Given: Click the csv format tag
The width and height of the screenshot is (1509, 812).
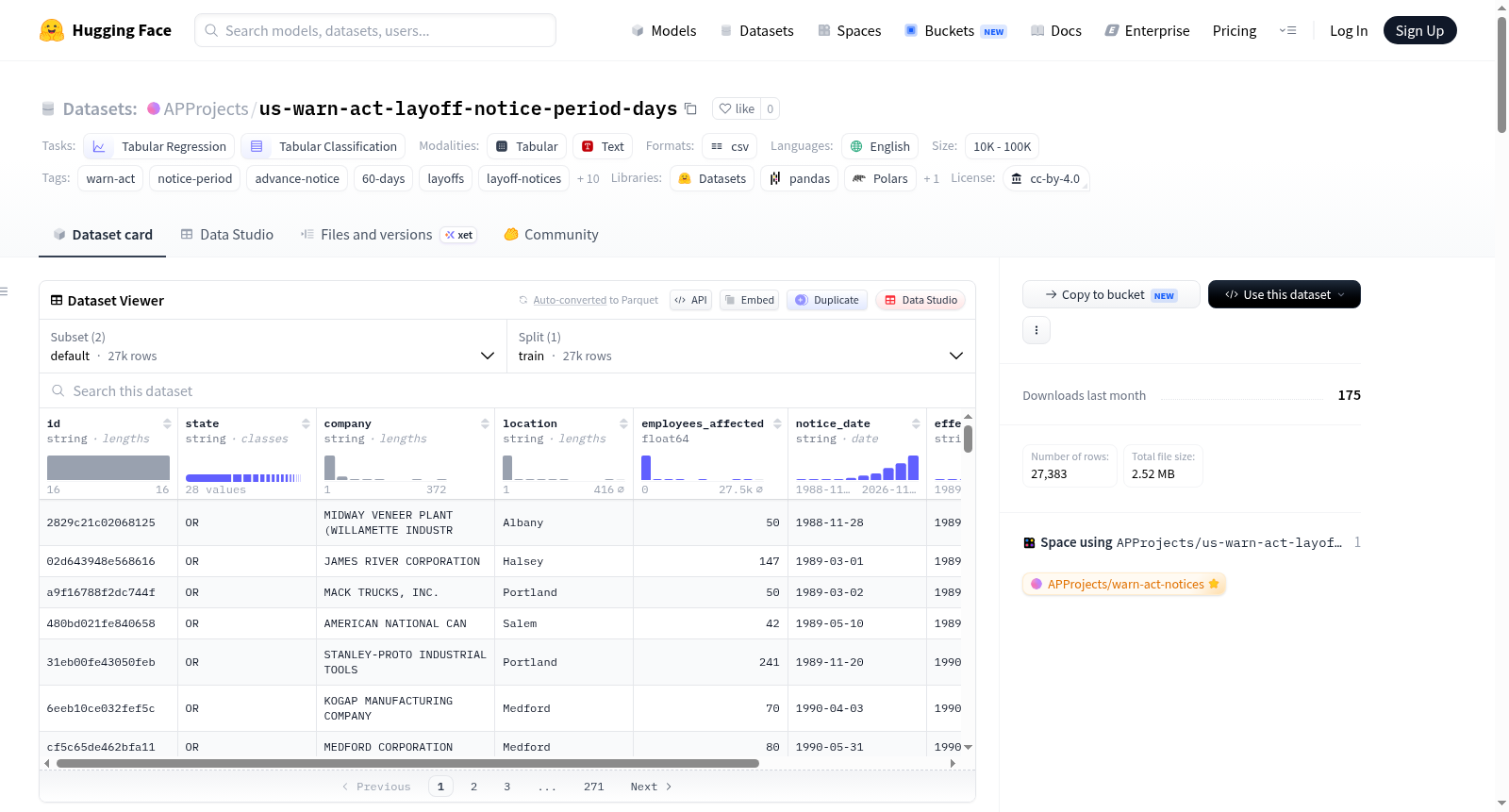Looking at the screenshot, I should coord(729,146).
